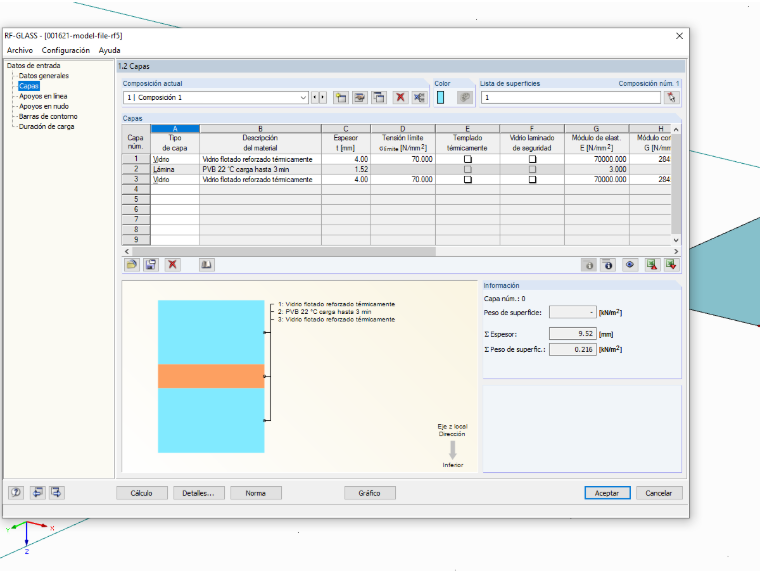Click the help question mark icon
This screenshot has height=572, width=760.
pyautogui.click(x=16, y=493)
